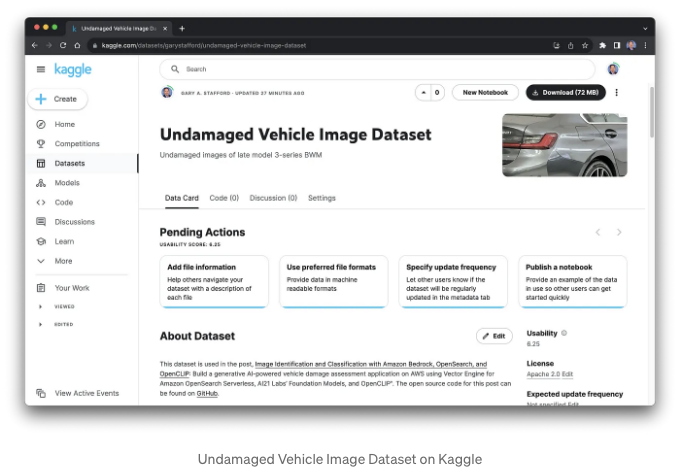Click Gary A. Stafford's author avatar

pyautogui.click(x=167, y=92)
